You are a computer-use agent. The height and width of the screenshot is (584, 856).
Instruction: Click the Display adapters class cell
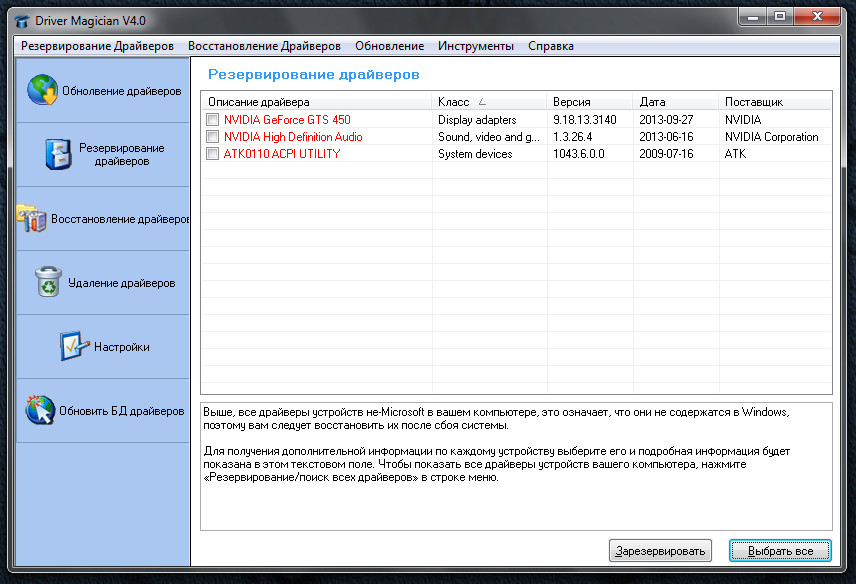point(477,120)
